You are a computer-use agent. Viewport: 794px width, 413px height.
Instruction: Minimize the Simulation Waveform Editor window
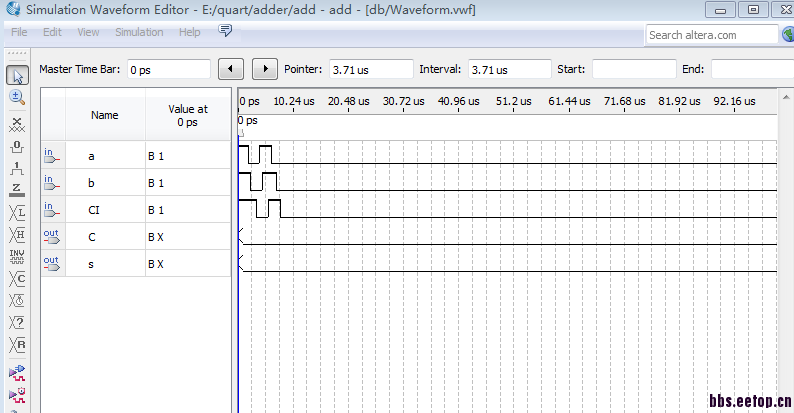coord(720,10)
